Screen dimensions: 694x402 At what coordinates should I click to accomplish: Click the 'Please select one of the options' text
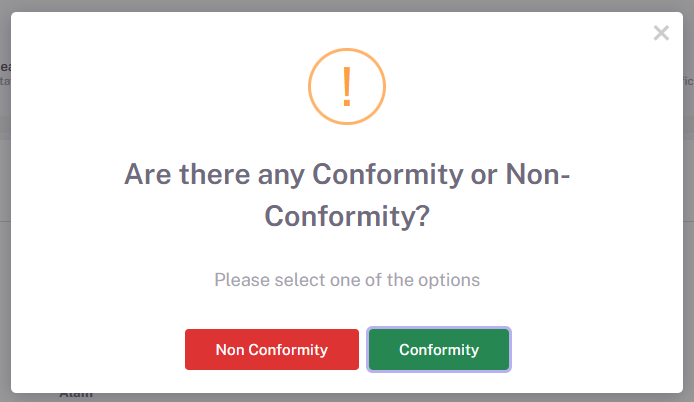click(347, 280)
